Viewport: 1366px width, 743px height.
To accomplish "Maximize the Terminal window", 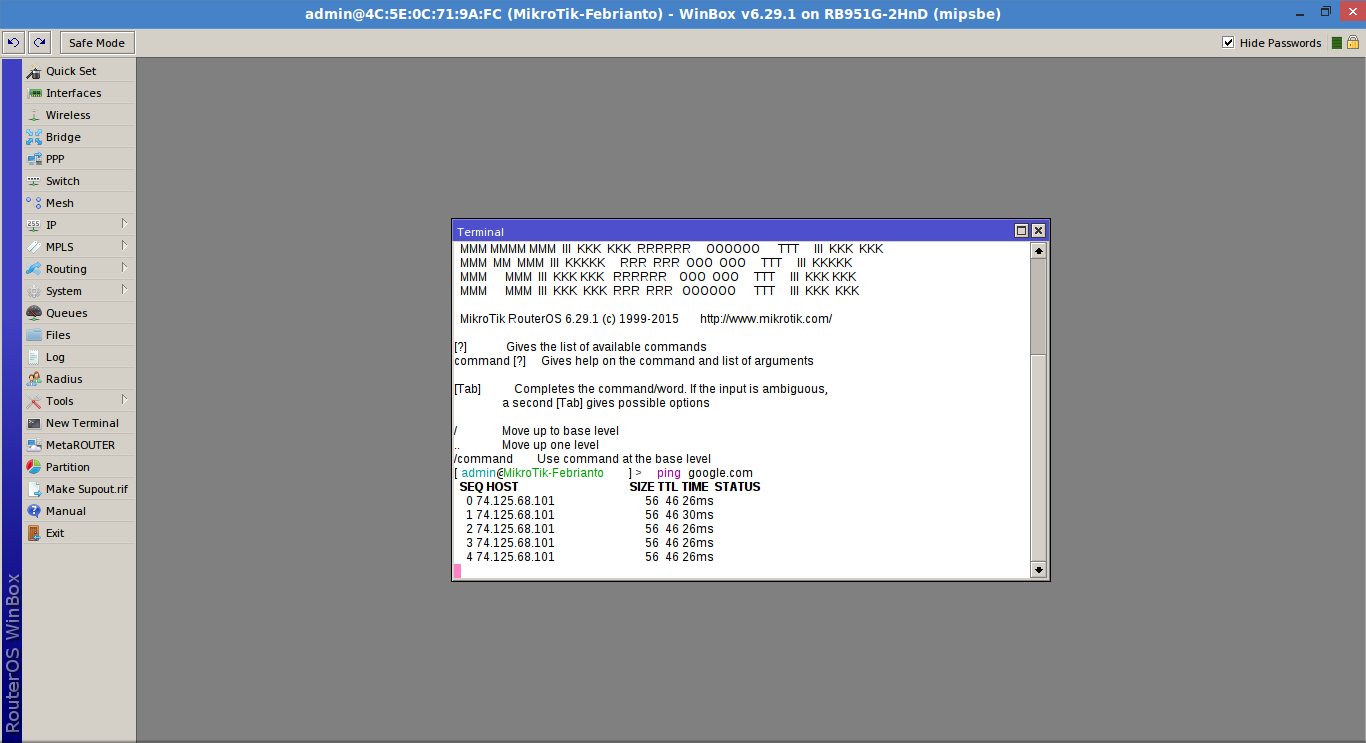I will tap(1021, 231).
